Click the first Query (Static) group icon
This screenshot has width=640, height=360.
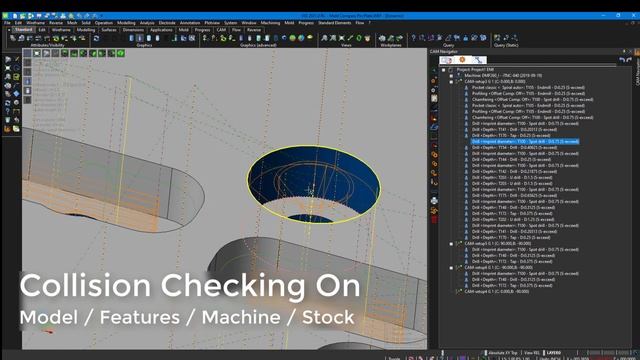click(497, 38)
